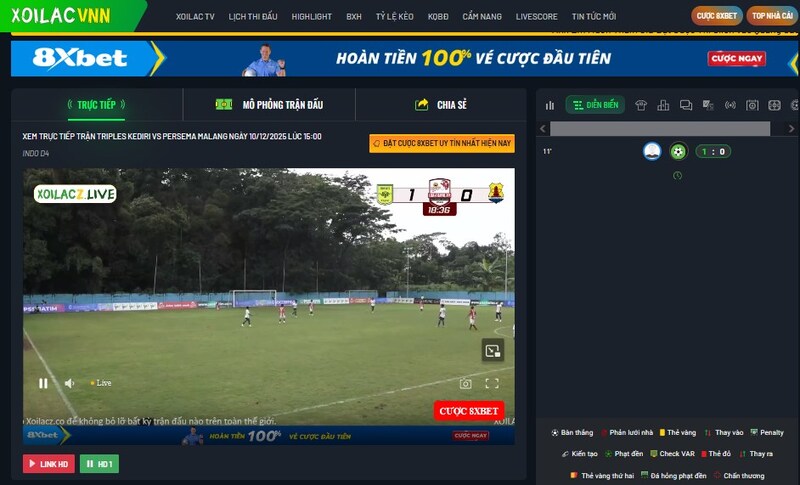Take a screenshot with the camera icon
The image size is (800, 485).
point(466,383)
